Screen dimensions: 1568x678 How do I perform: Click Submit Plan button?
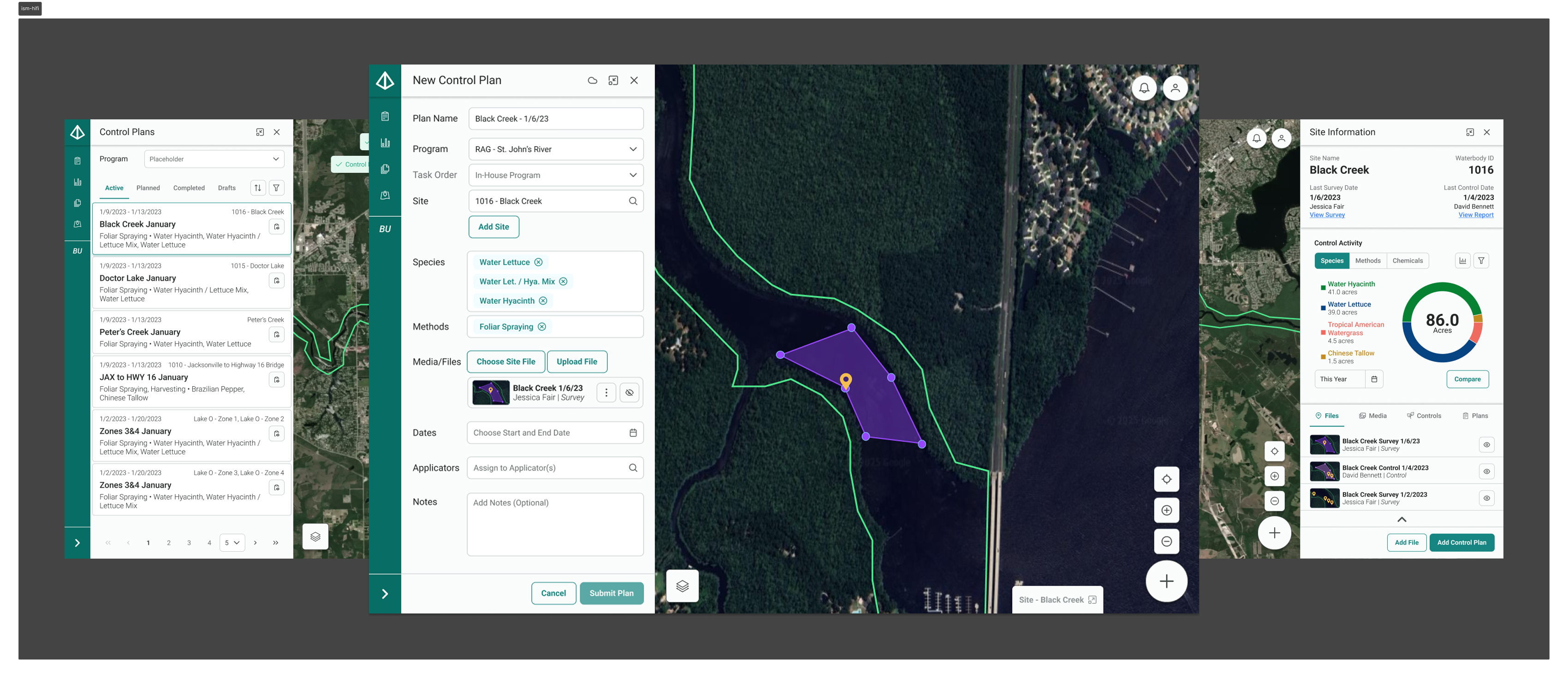pyautogui.click(x=611, y=593)
